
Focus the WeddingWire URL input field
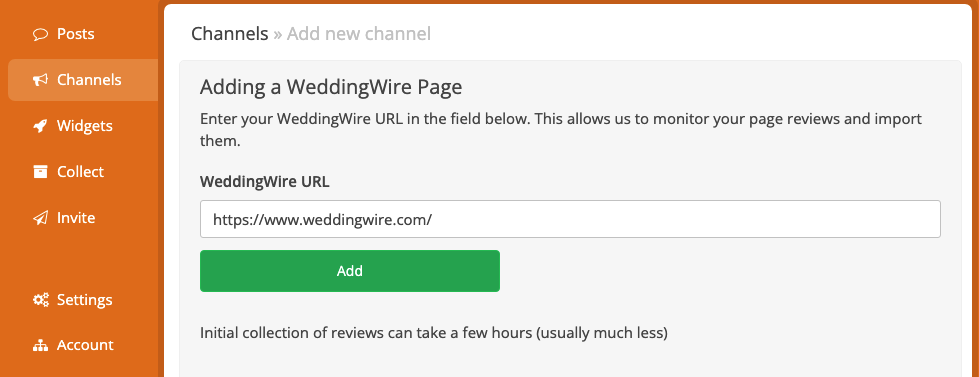pos(570,219)
